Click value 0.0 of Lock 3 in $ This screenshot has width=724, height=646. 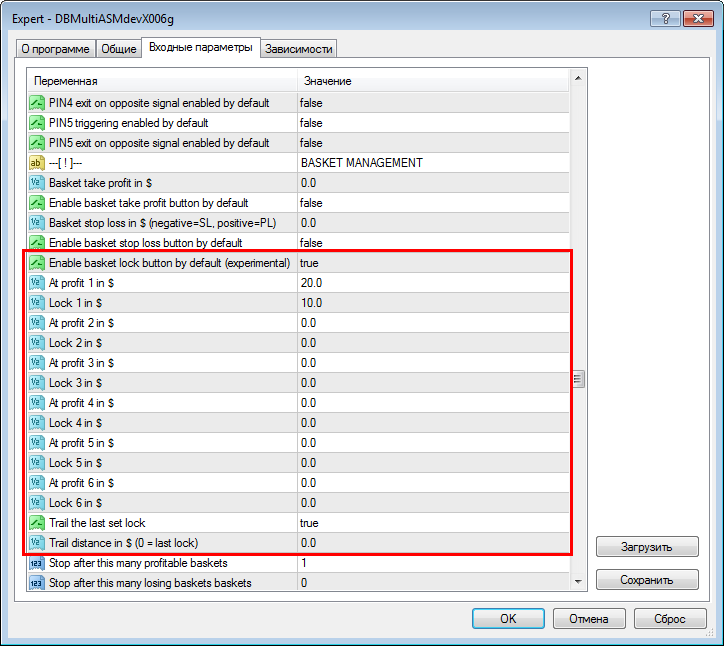(308, 383)
